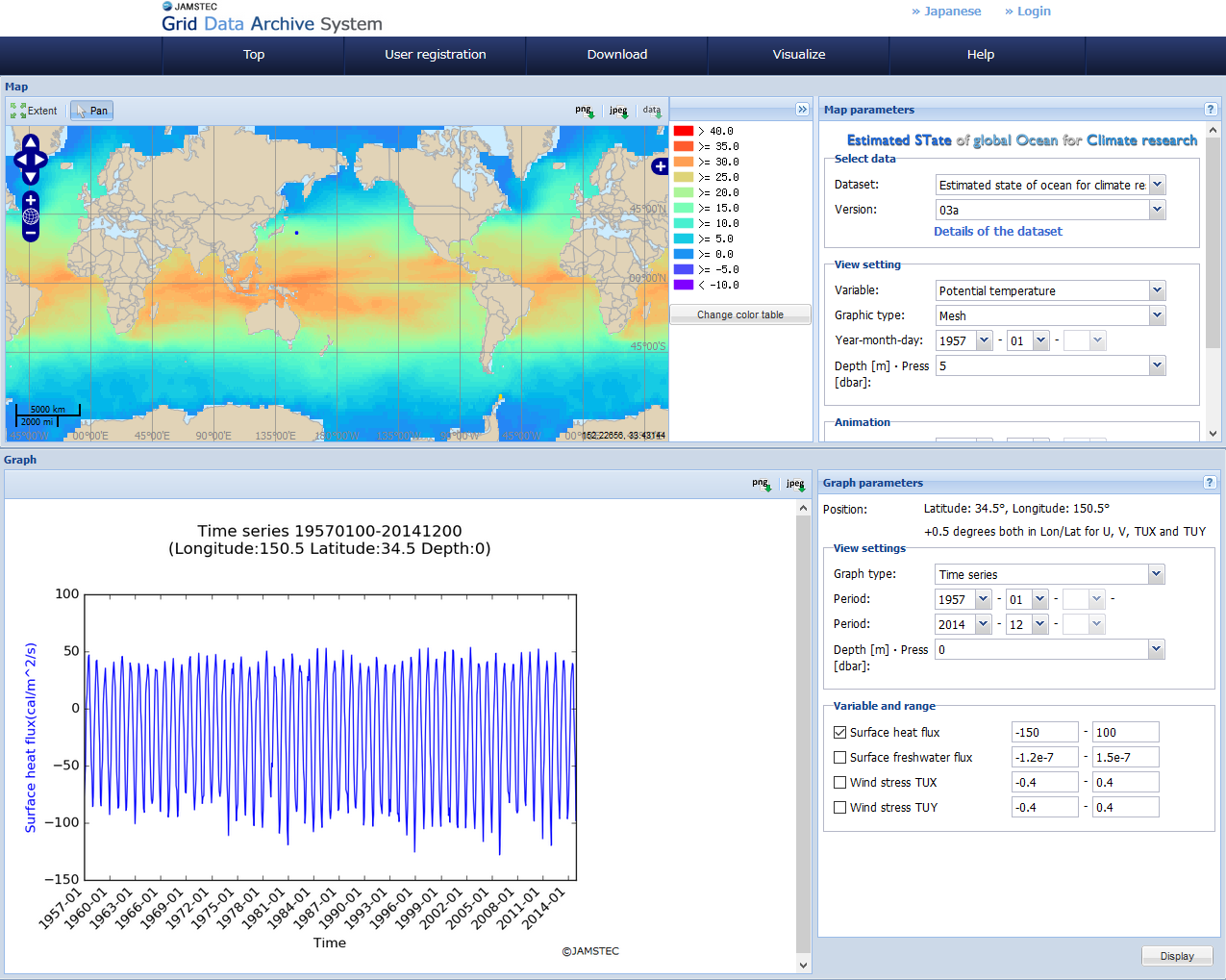
Task: Select the Pan tool in the map toolbar
Action: [x=92, y=111]
